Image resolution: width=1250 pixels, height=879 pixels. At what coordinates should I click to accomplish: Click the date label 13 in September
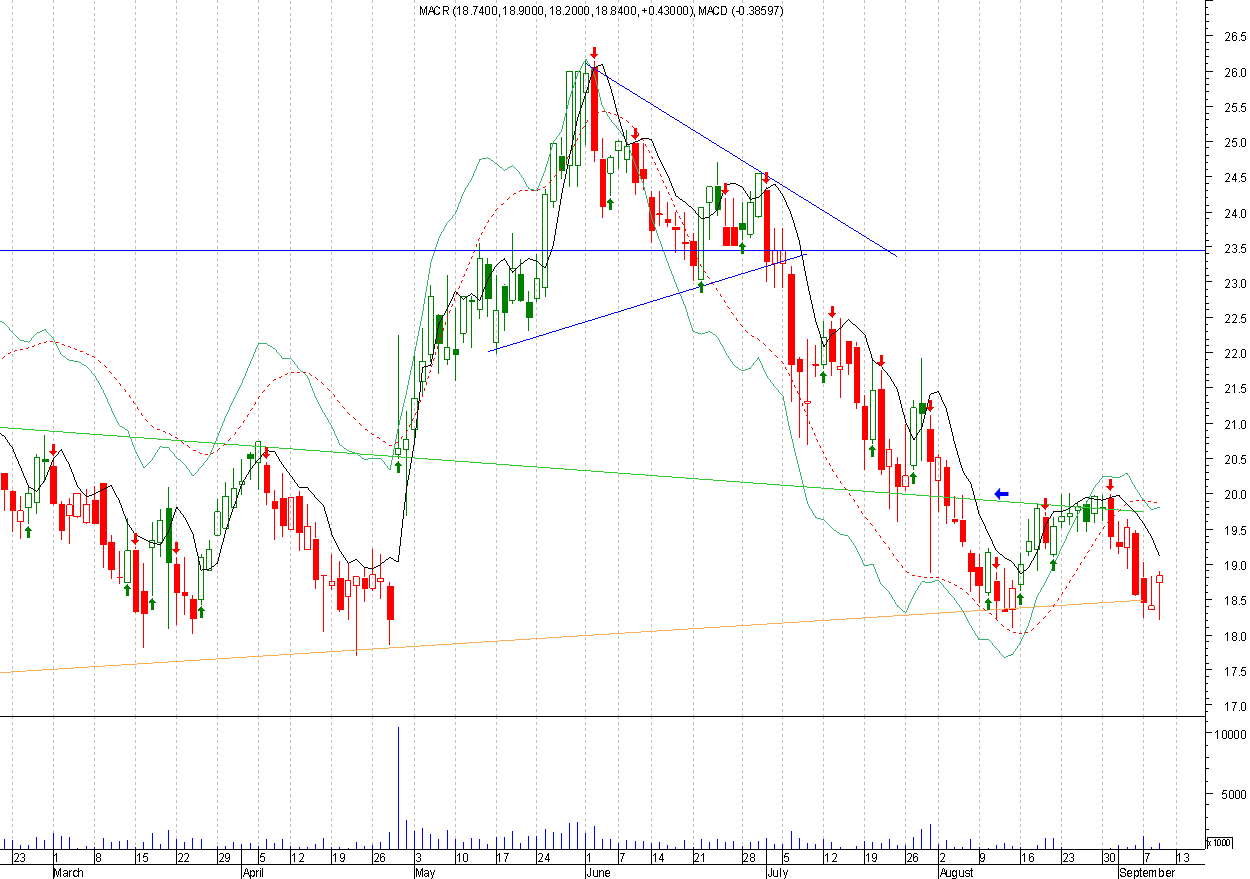[x=1182, y=858]
